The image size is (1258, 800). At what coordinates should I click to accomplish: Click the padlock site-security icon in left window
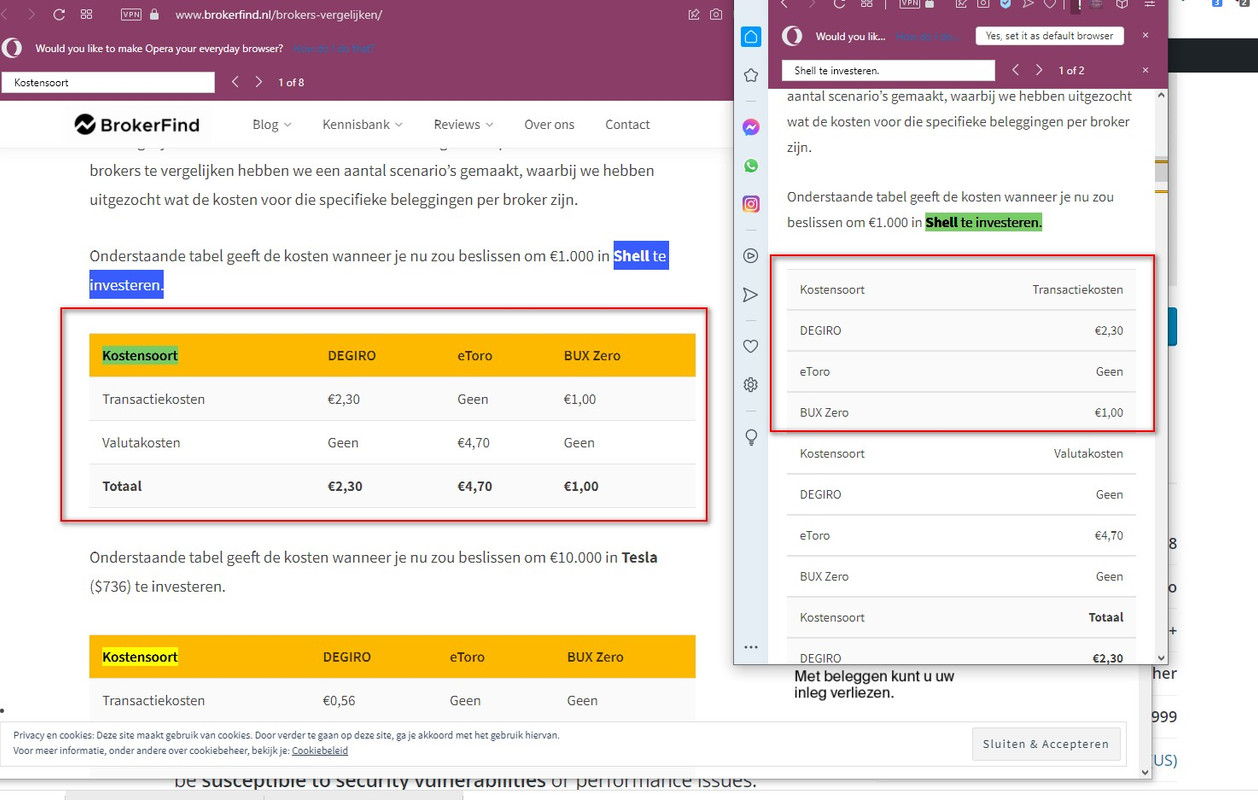[x=154, y=15]
